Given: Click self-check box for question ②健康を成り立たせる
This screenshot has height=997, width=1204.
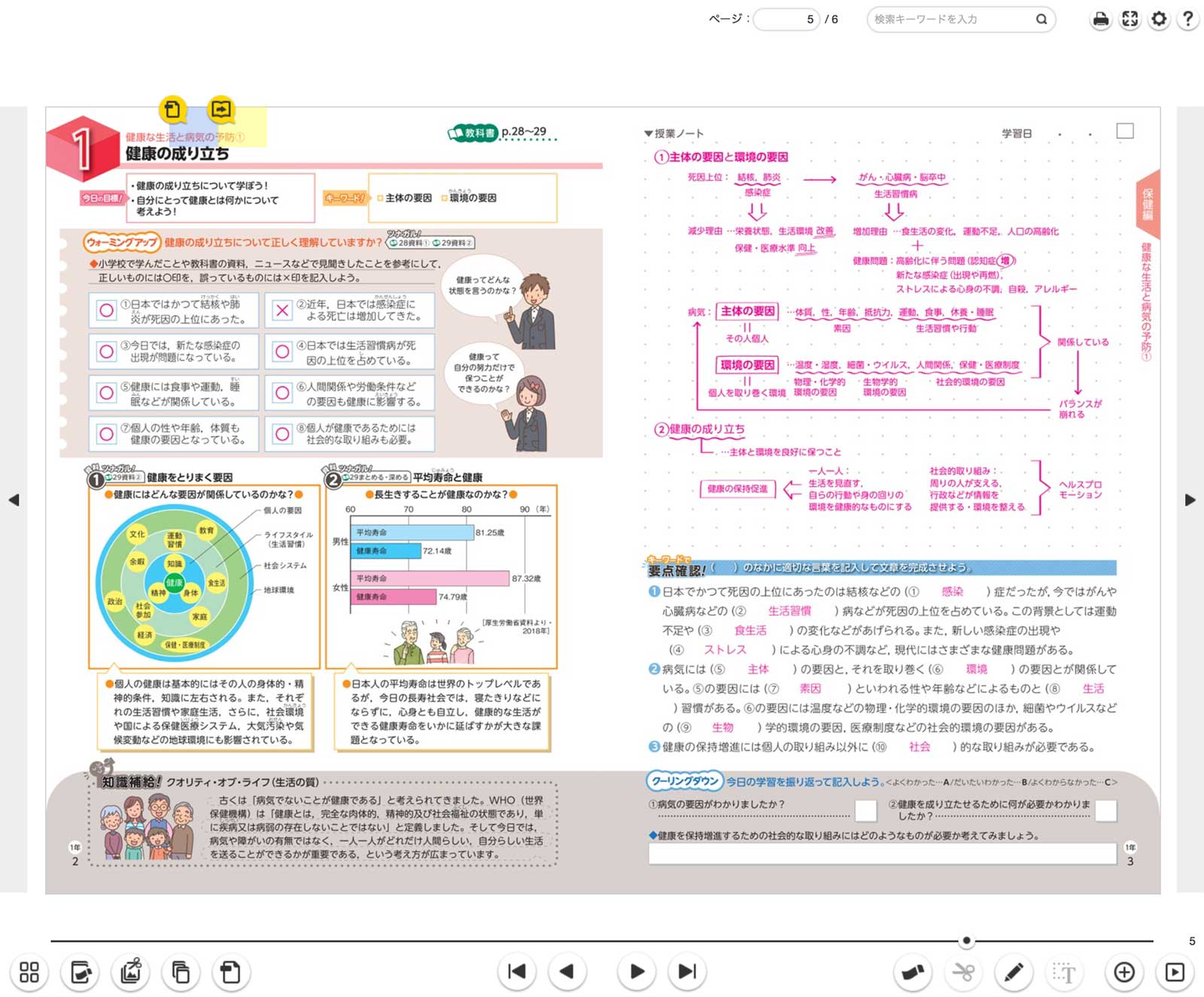Looking at the screenshot, I should click(x=1106, y=810).
